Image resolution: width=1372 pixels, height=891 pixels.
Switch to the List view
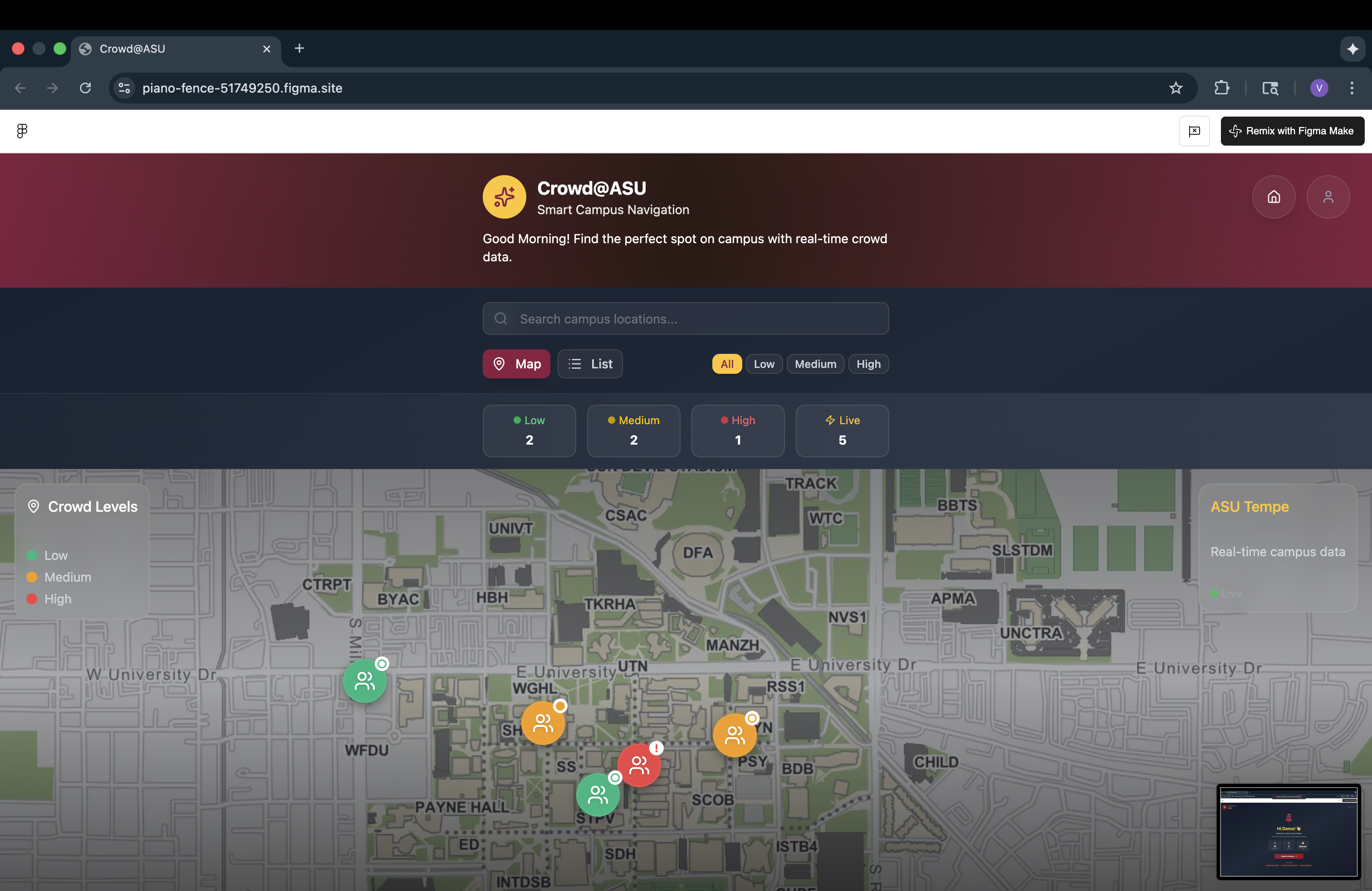(x=590, y=364)
